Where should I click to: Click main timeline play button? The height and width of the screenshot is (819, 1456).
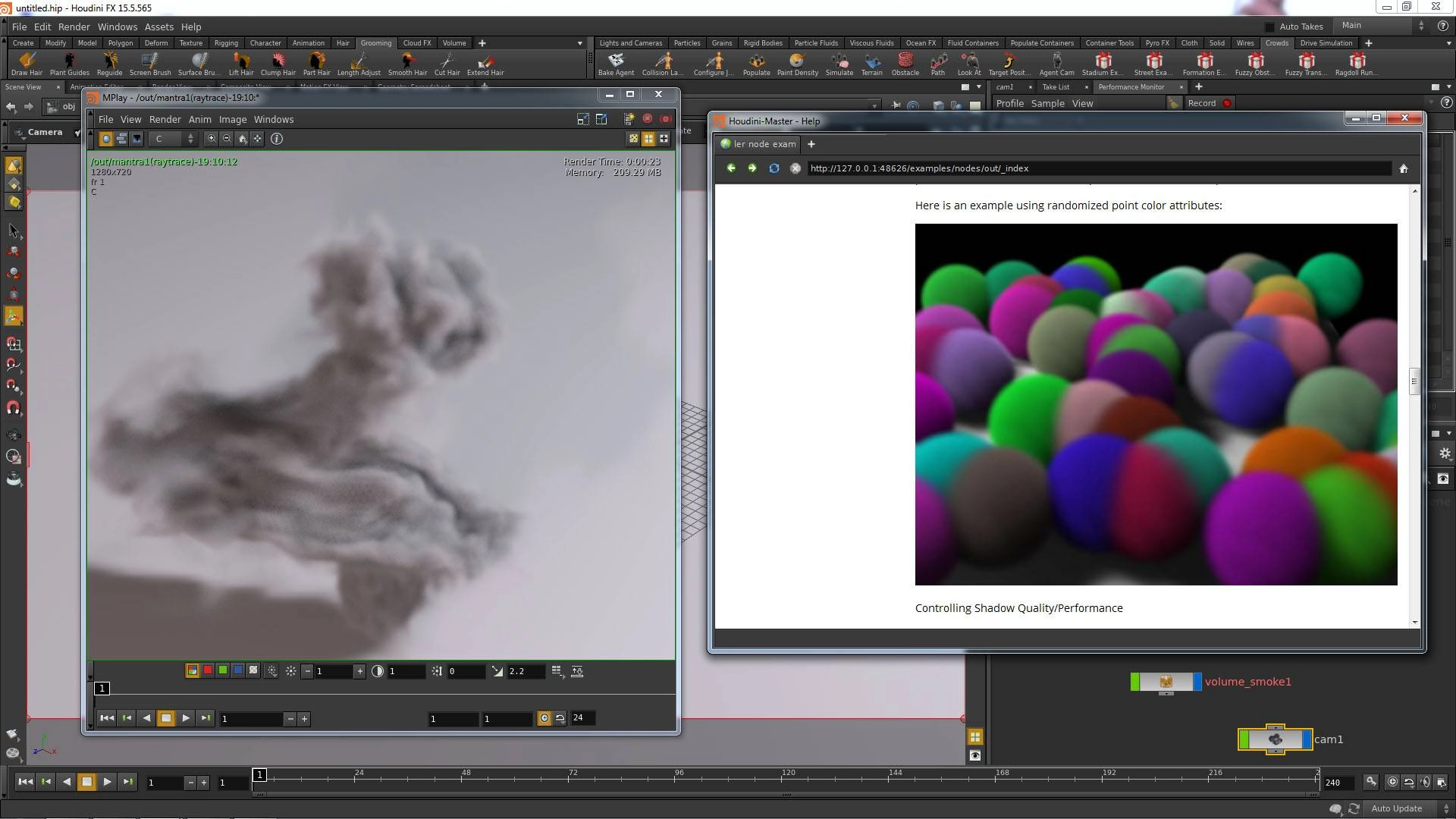coord(107,782)
